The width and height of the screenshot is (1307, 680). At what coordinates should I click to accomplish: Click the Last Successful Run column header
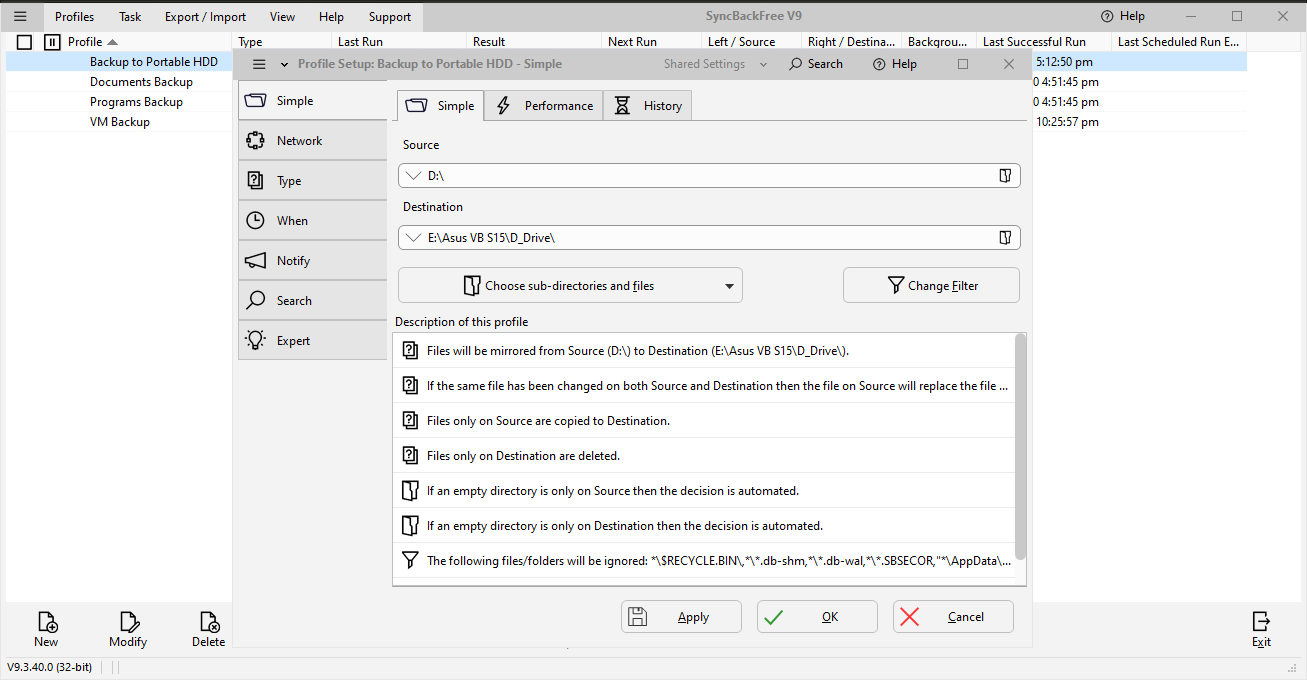(x=1044, y=42)
